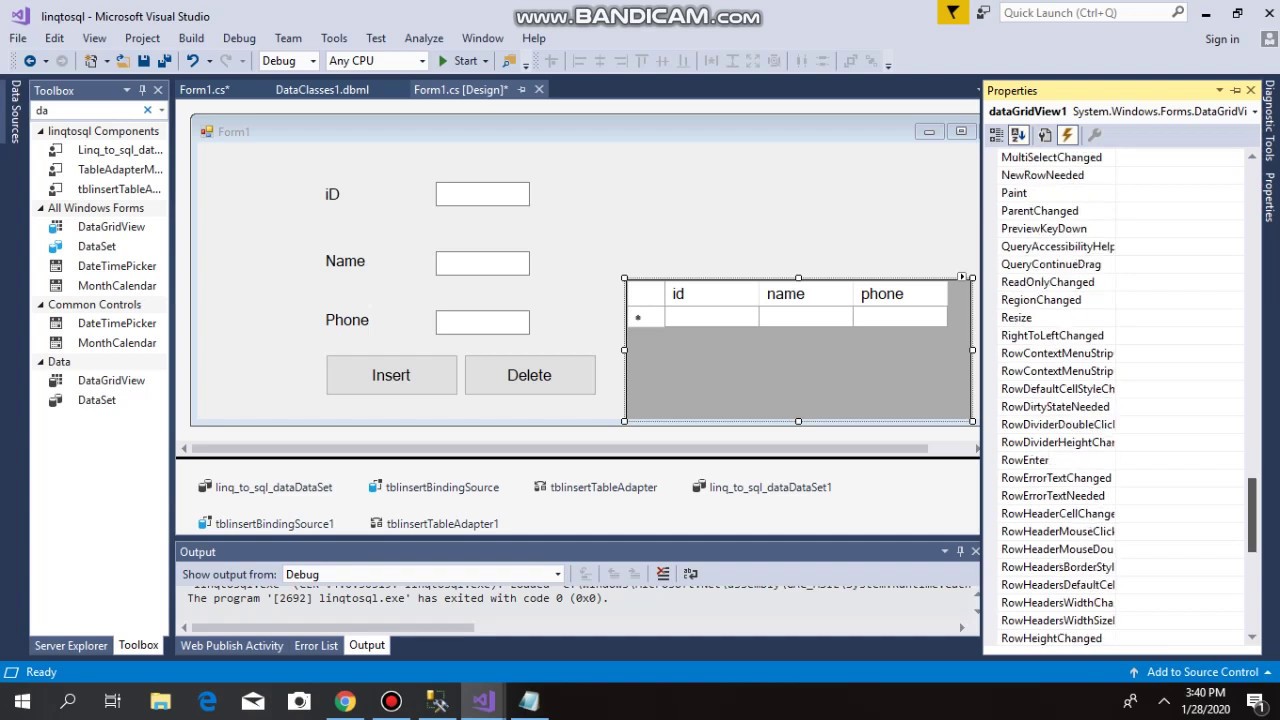
Task: Pin the Form1.cs [Design] tab
Action: (x=522, y=89)
